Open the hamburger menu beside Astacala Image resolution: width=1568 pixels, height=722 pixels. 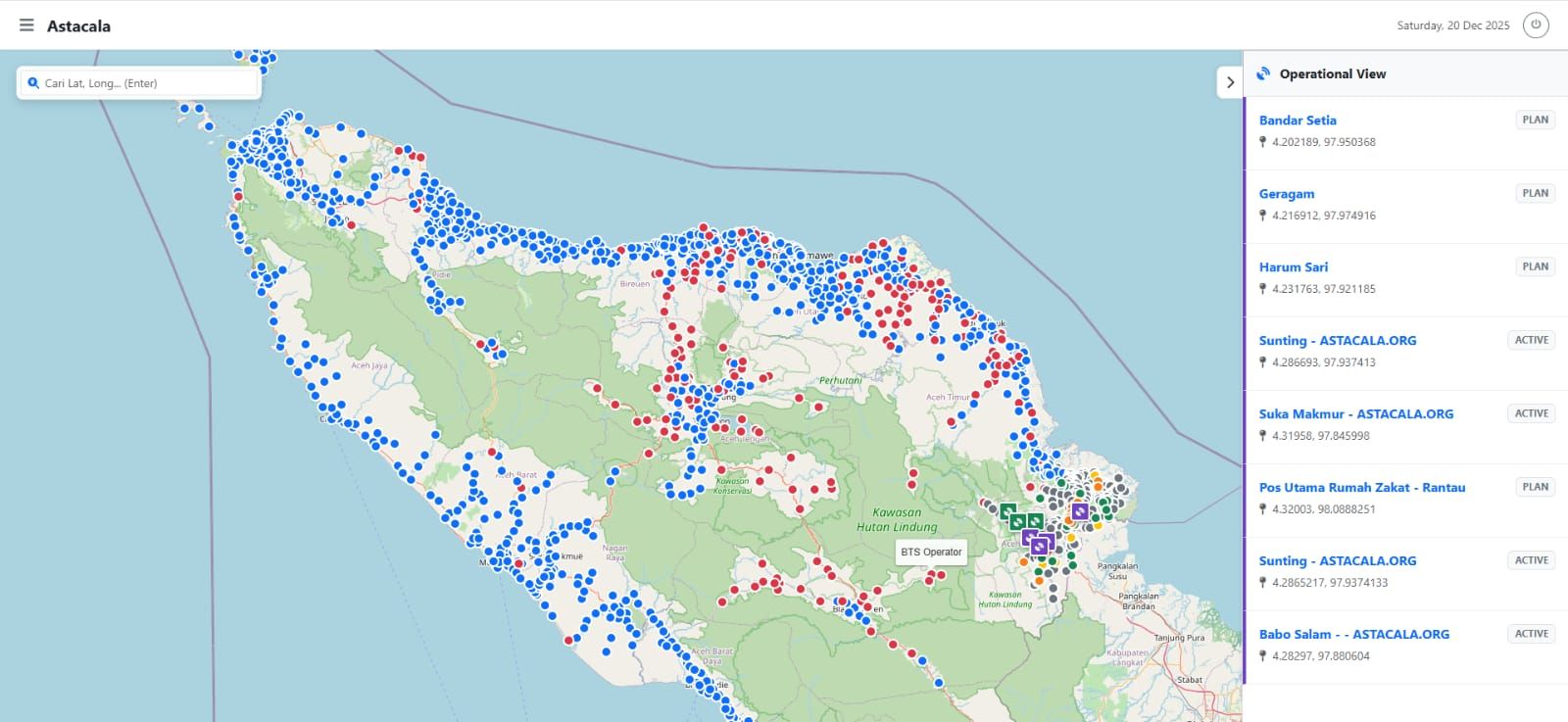(x=26, y=25)
